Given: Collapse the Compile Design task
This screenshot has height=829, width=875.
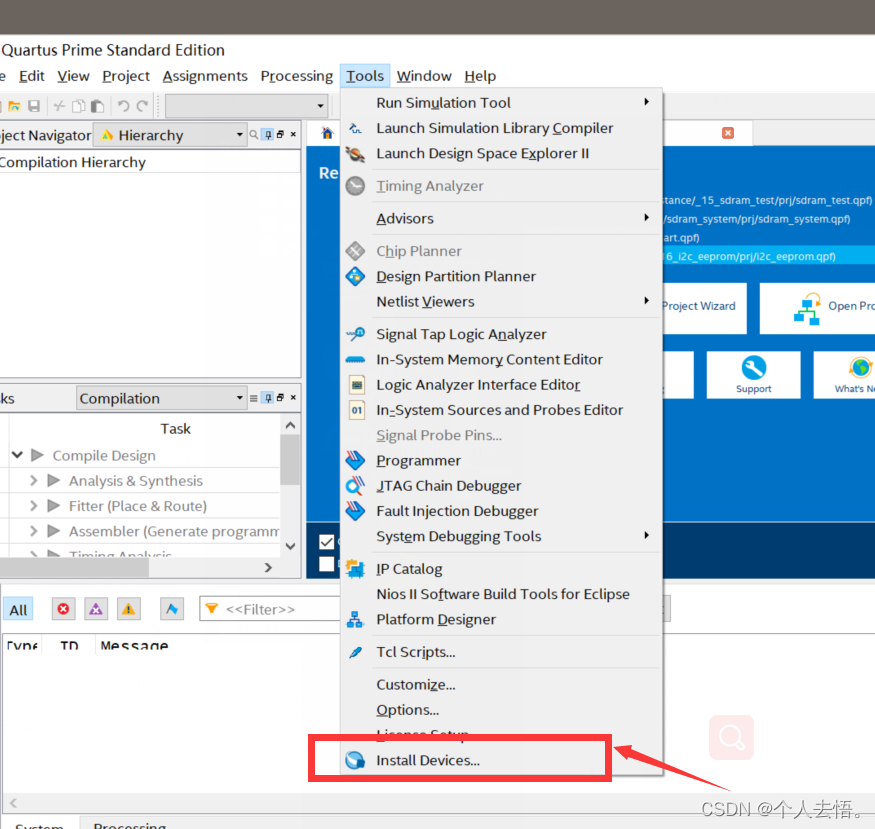Looking at the screenshot, I should [17, 455].
